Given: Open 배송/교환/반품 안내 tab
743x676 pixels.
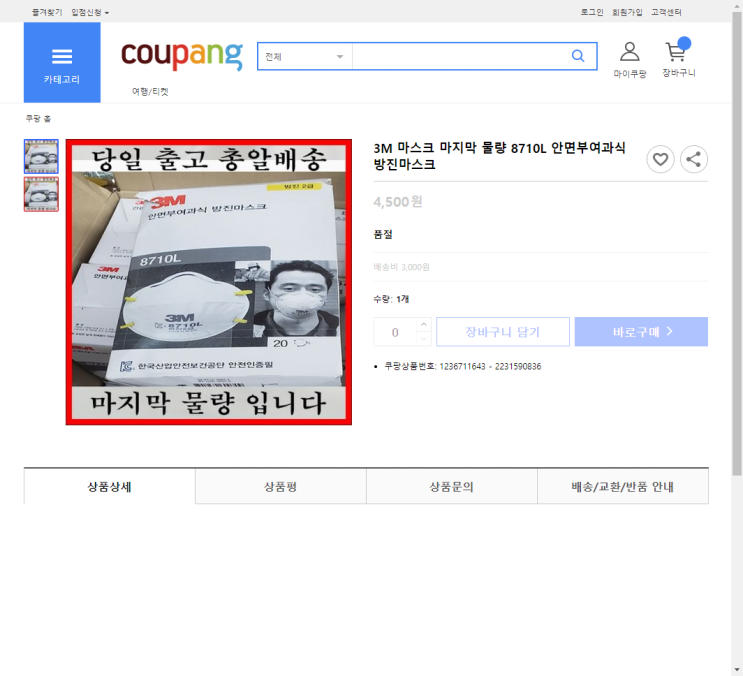Looking at the screenshot, I should (x=623, y=487).
